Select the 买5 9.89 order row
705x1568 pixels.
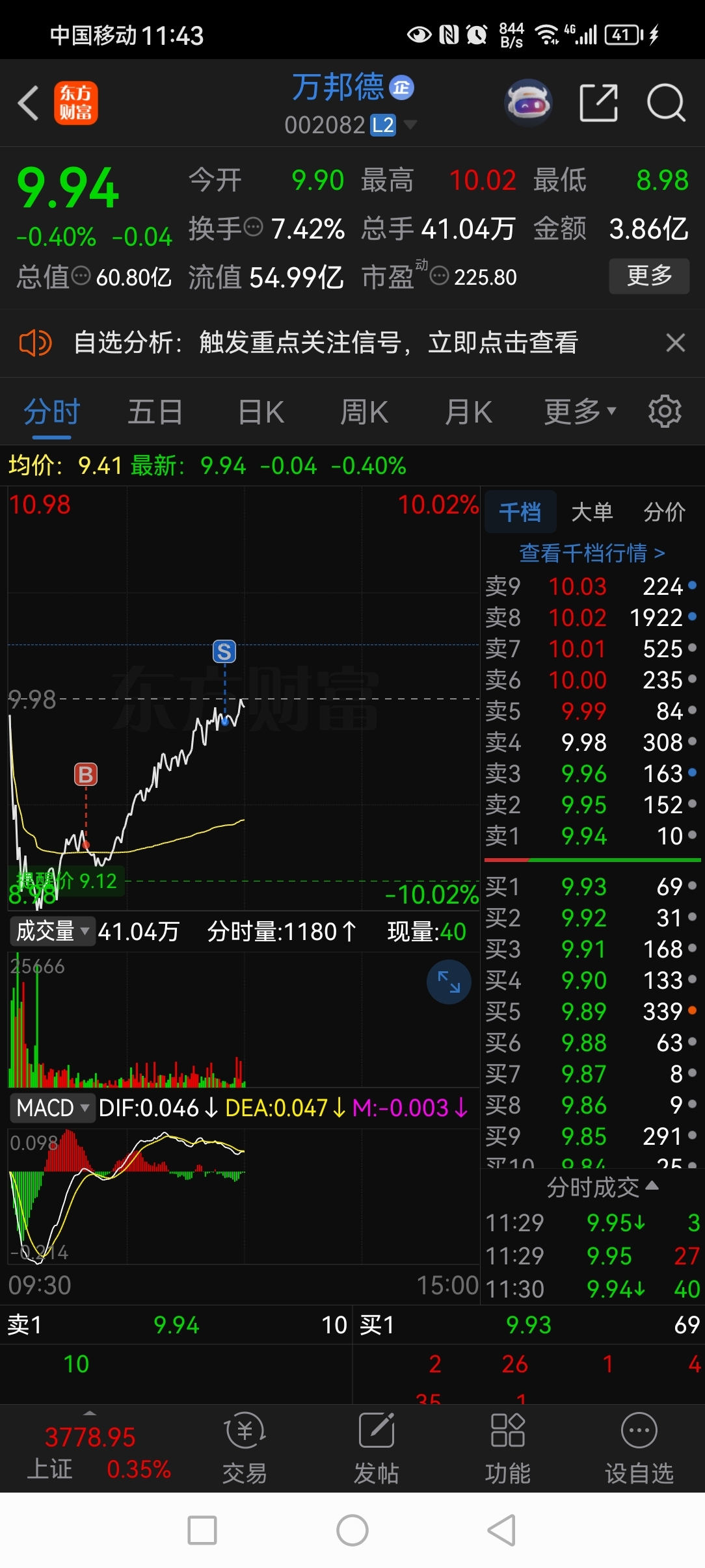point(591,1012)
